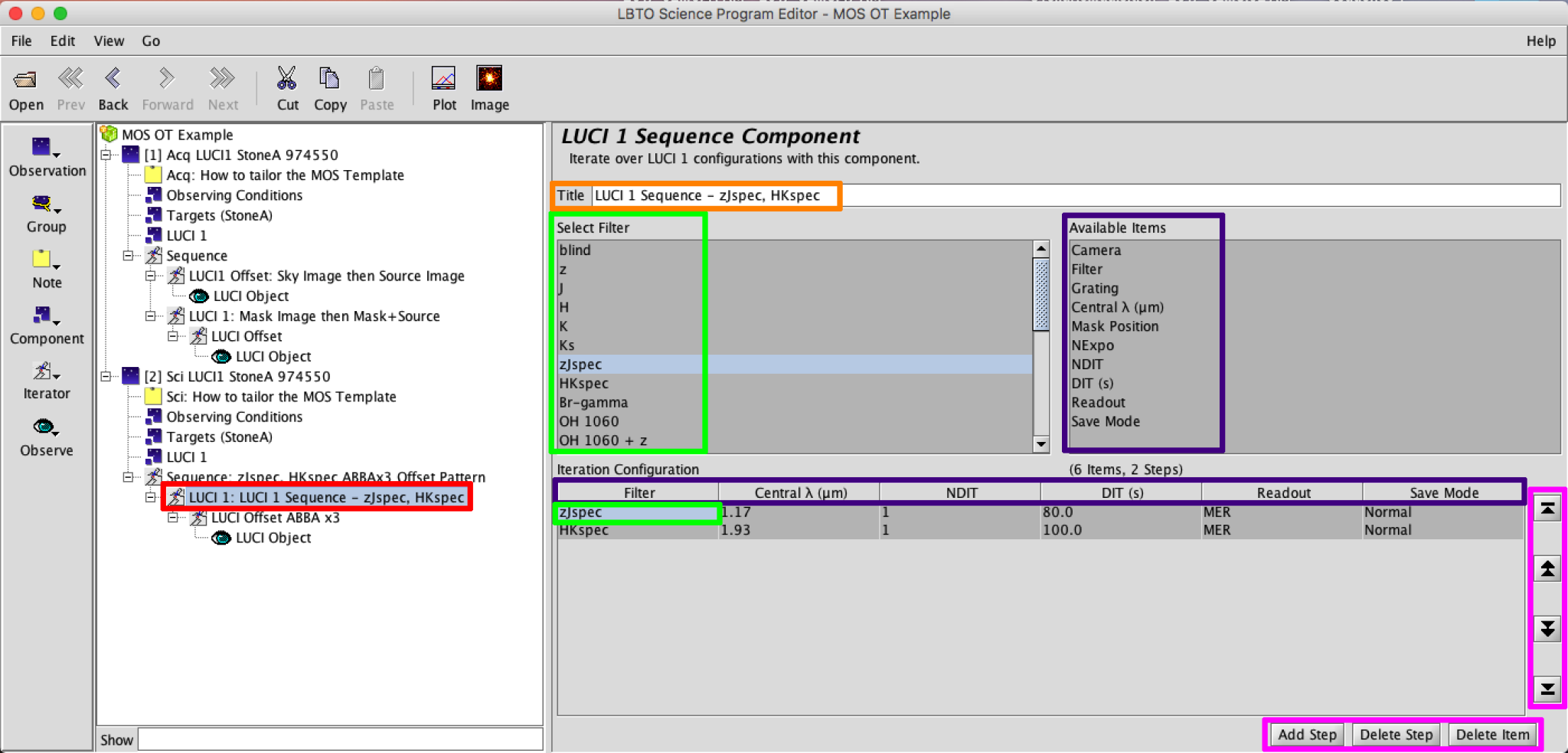The width and height of the screenshot is (1568, 753).
Task: Click the Title text field
Action: click(x=1076, y=195)
